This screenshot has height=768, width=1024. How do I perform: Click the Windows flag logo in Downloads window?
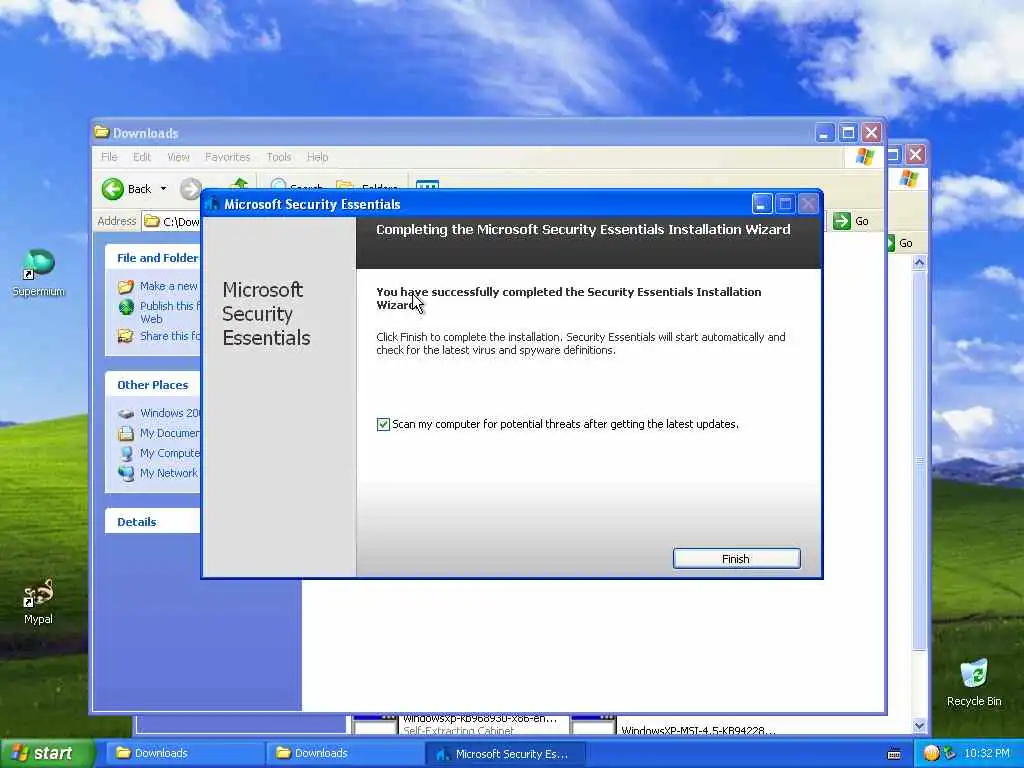tap(865, 157)
